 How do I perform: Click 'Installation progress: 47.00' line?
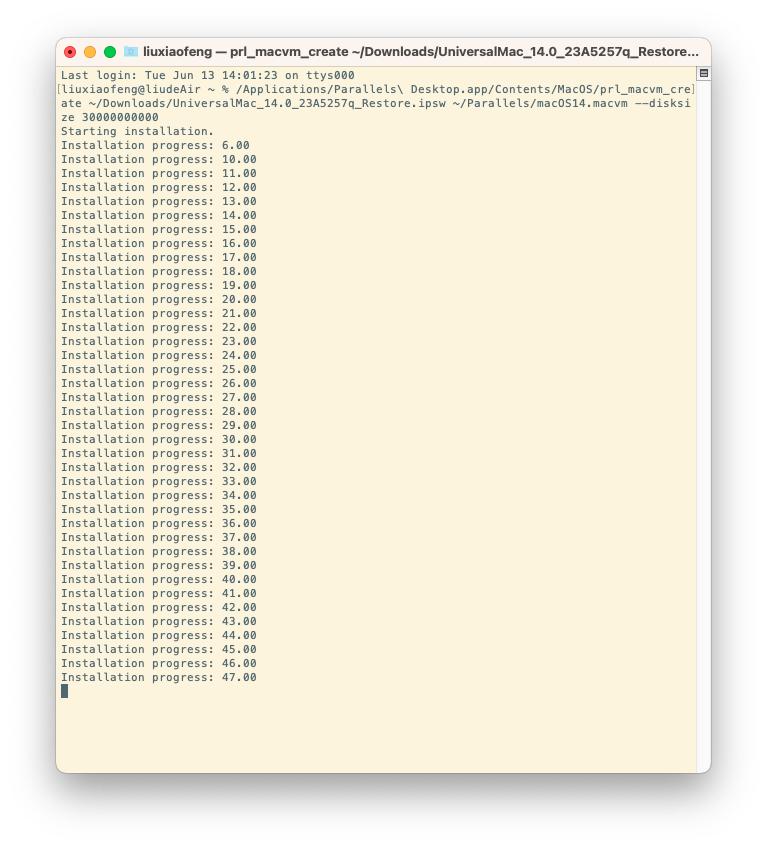click(158, 677)
